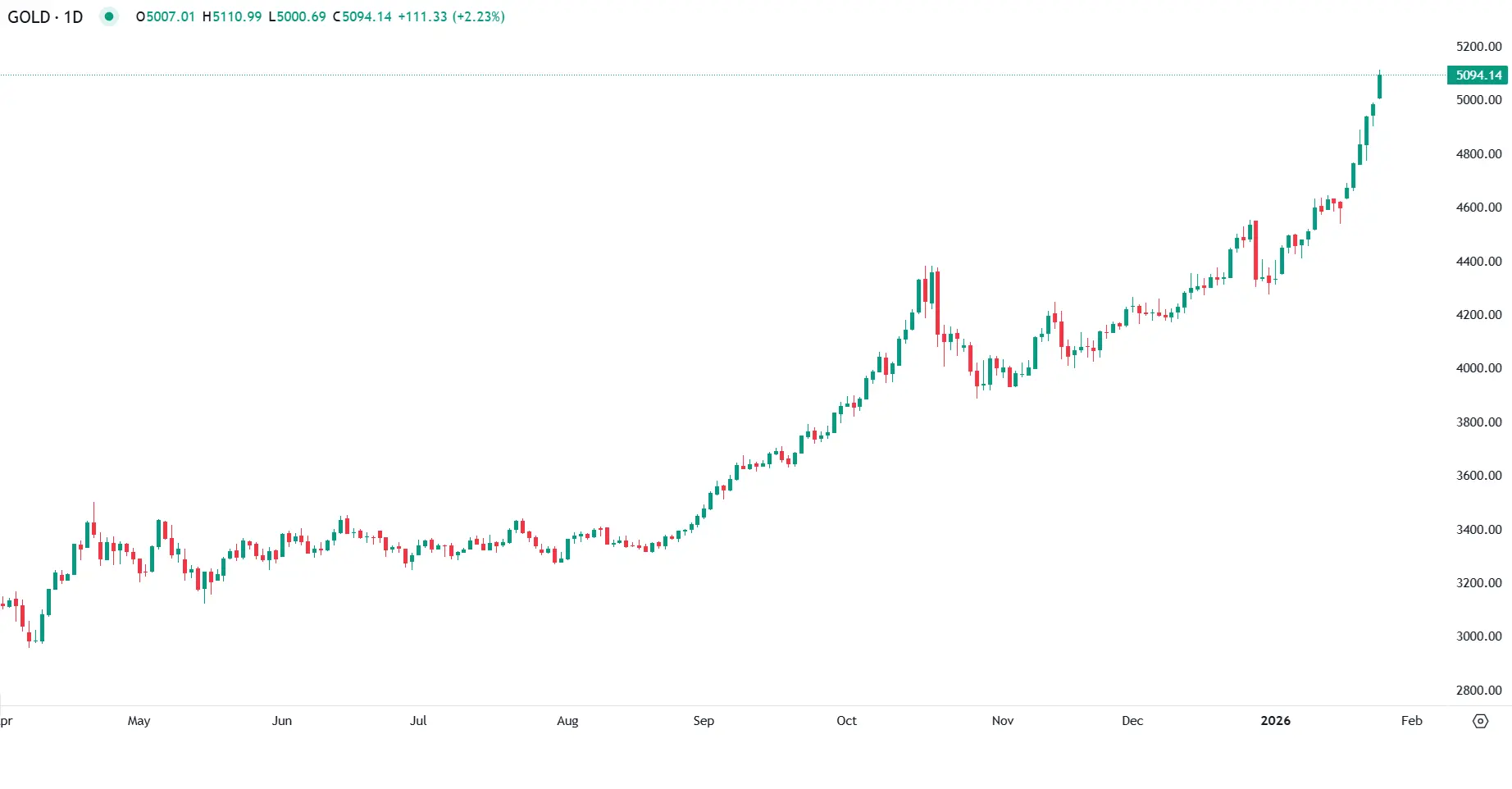Click the latest green candle near 5094
The height and width of the screenshot is (789, 1512).
pos(1380,86)
